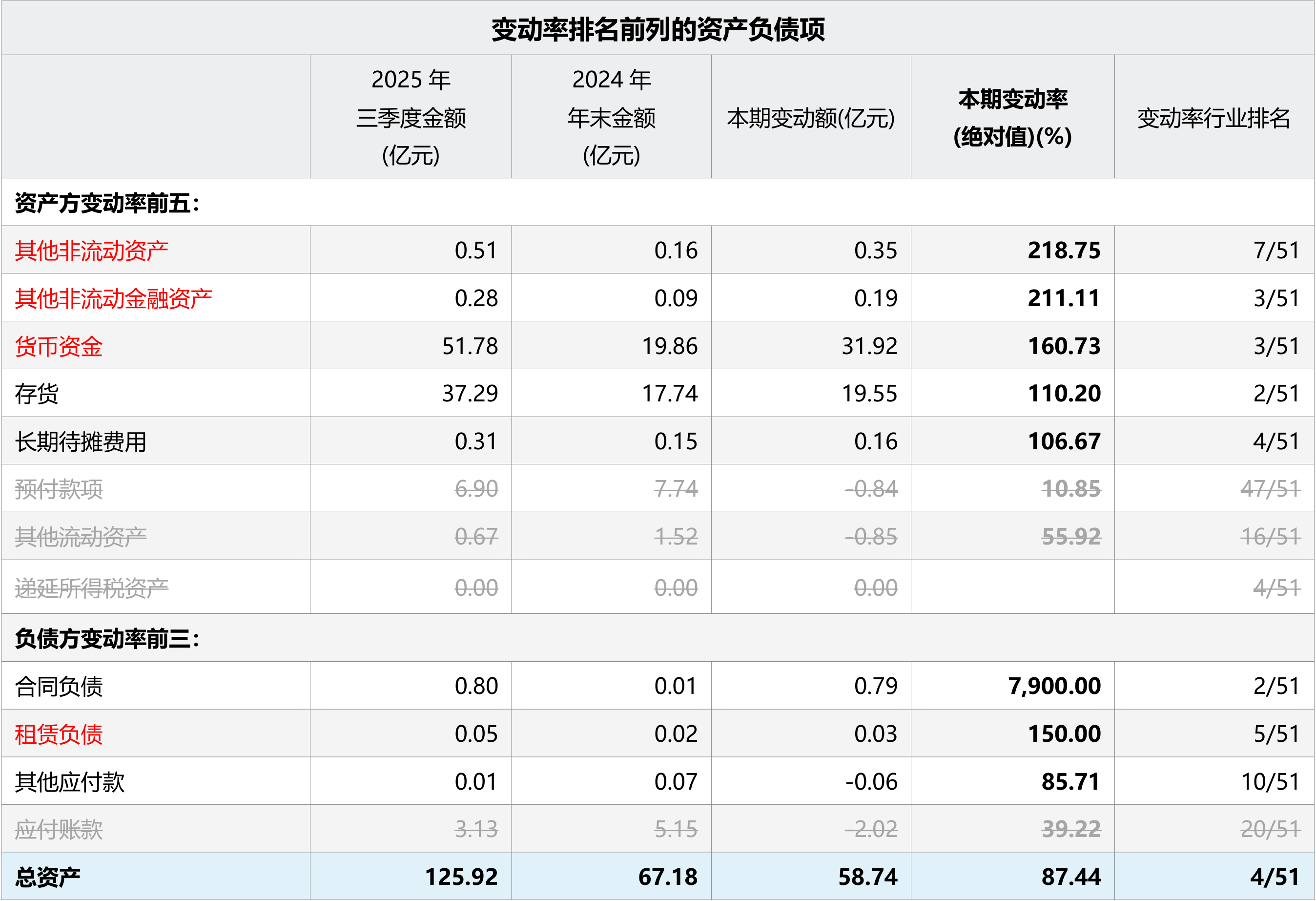
Task: Select the 长期待摊费用 row label
Action: coord(81,441)
